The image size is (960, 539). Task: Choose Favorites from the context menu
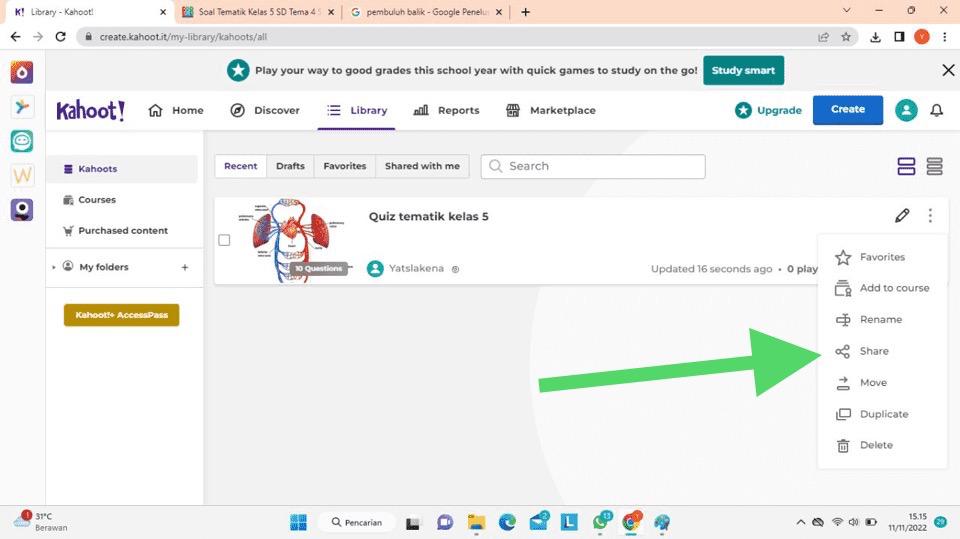(x=882, y=257)
